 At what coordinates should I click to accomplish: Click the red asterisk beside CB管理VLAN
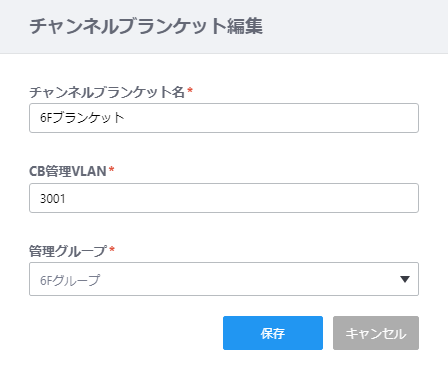click(112, 169)
